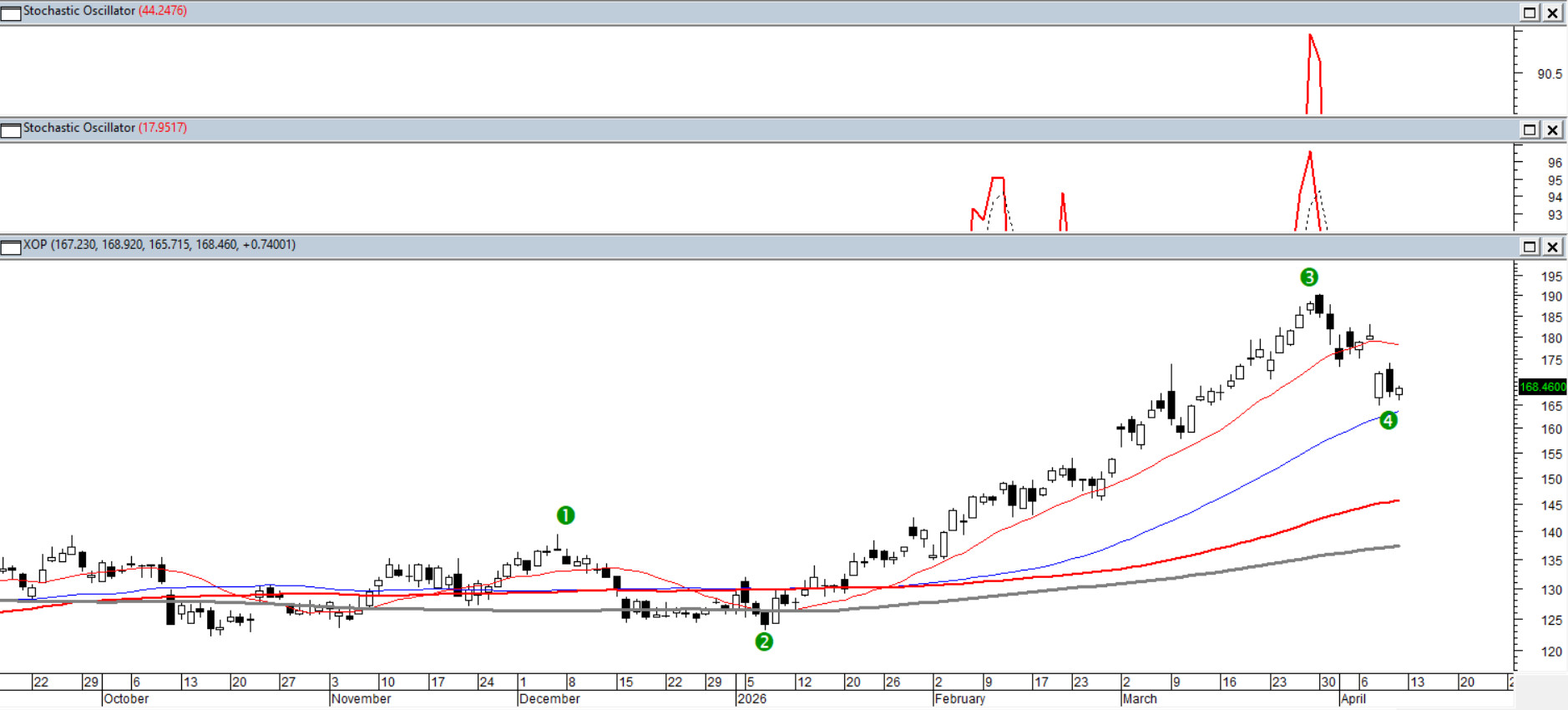Click the panel icon beside the XOP title
Image resolution: width=1568 pixels, height=710 pixels.
tap(11, 246)
